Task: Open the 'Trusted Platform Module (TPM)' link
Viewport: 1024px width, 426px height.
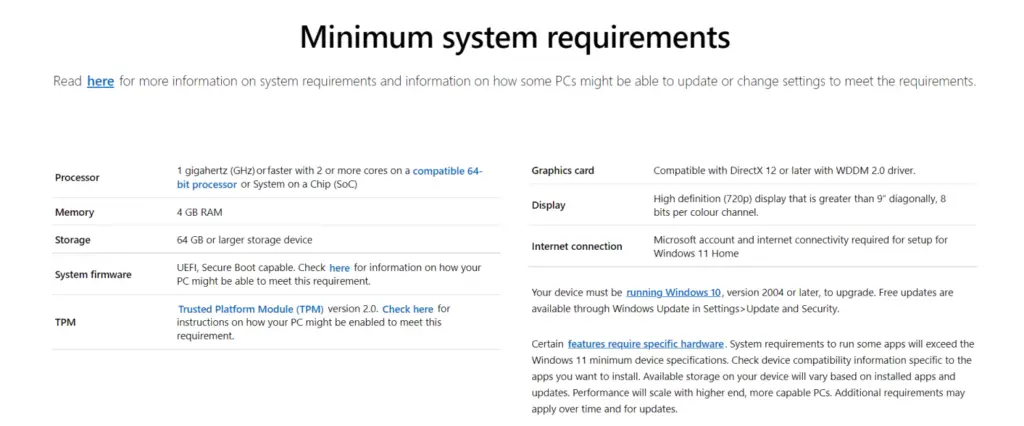Action: pyautogui.click(x=251, y=309)
